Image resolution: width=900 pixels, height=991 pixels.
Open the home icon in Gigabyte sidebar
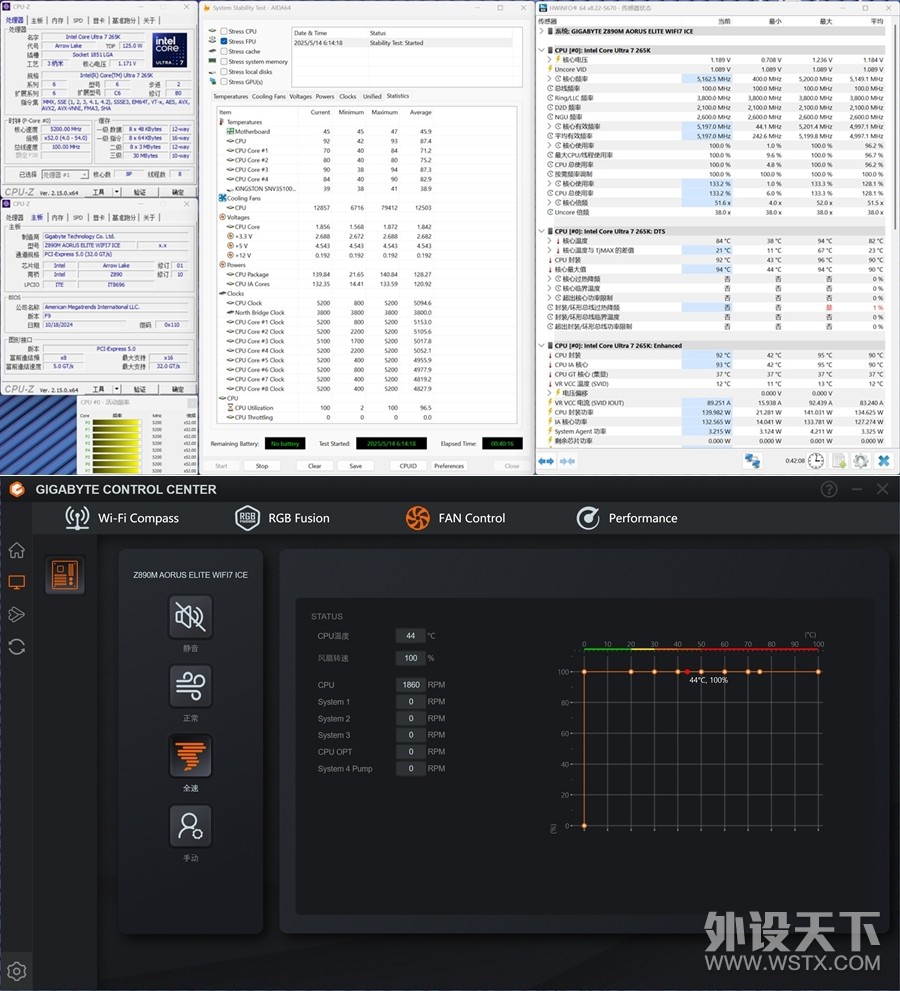point(17,550)
